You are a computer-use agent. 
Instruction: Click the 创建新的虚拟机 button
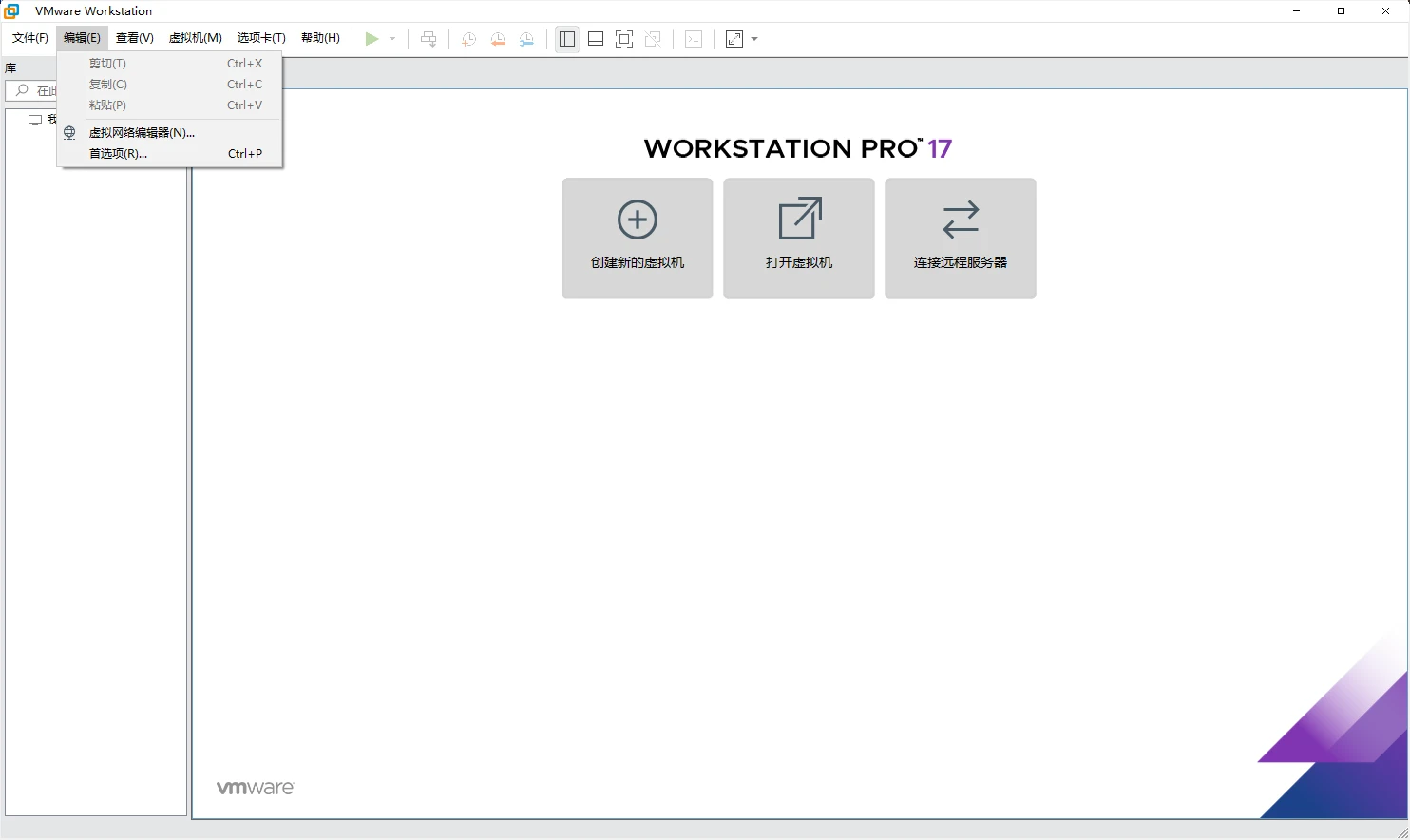637,239
